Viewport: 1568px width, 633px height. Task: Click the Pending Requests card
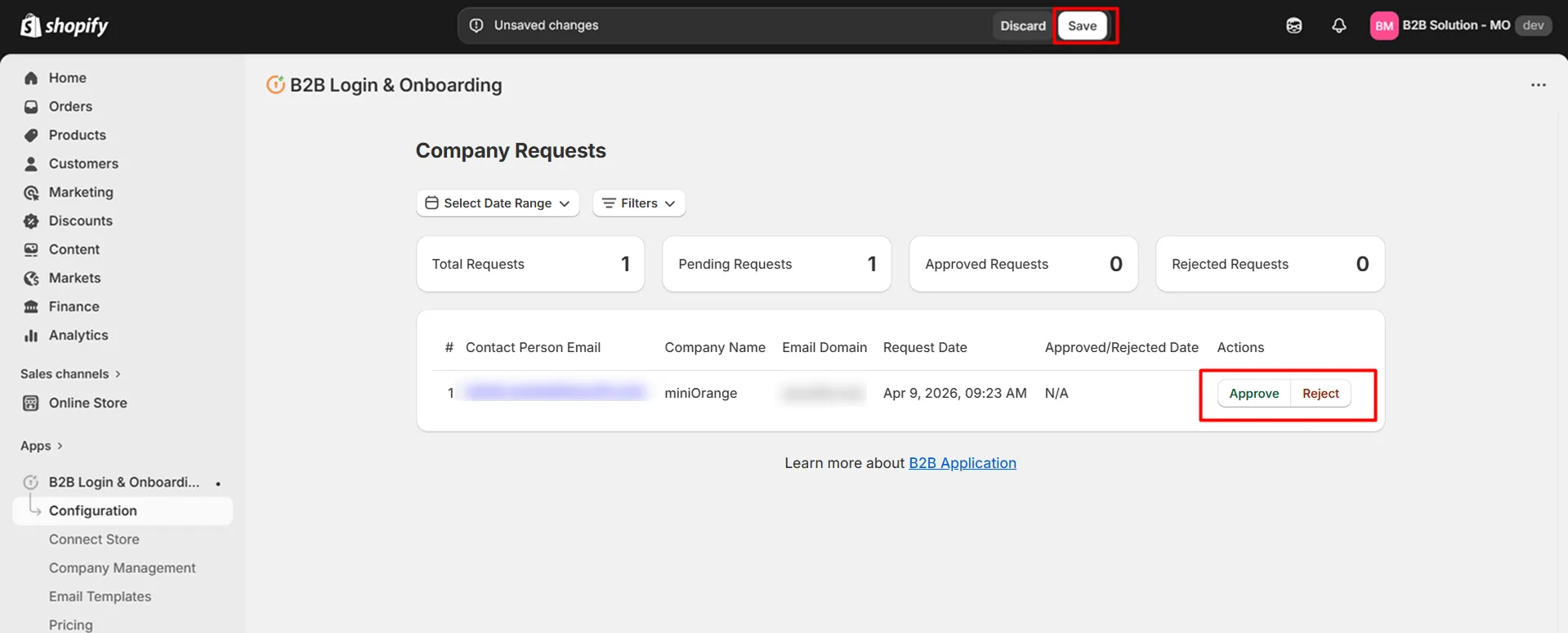click(777, 264)
